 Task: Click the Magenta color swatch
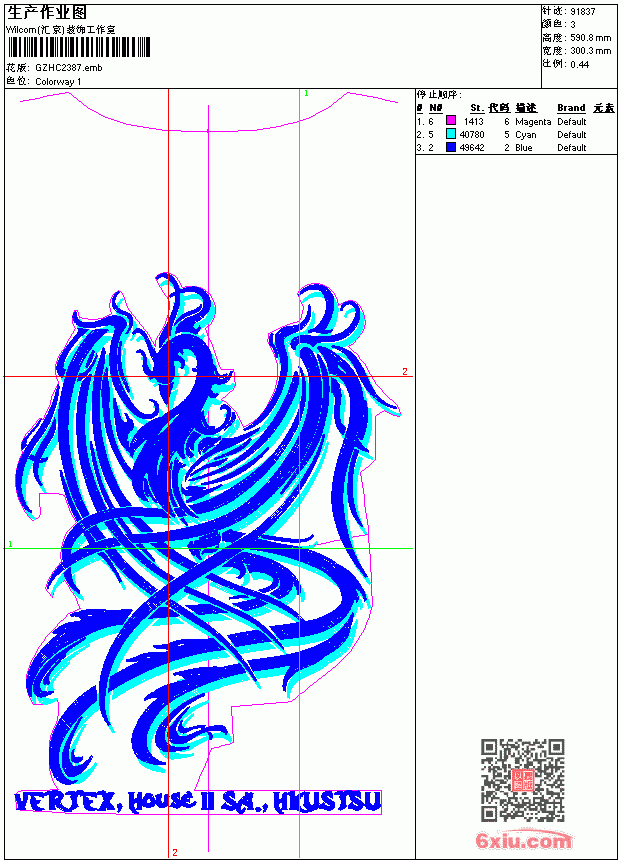point(451,121)
